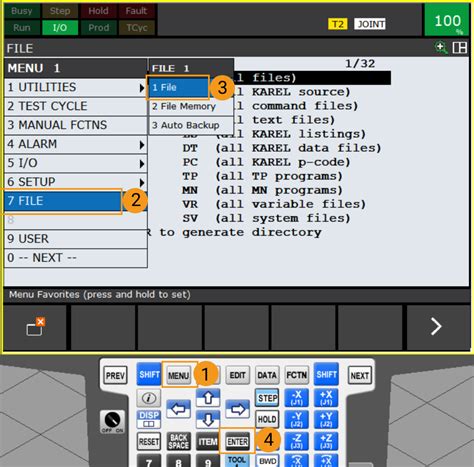Click the RESET key
The image size is (474, 467).
[x=149, y=441]
